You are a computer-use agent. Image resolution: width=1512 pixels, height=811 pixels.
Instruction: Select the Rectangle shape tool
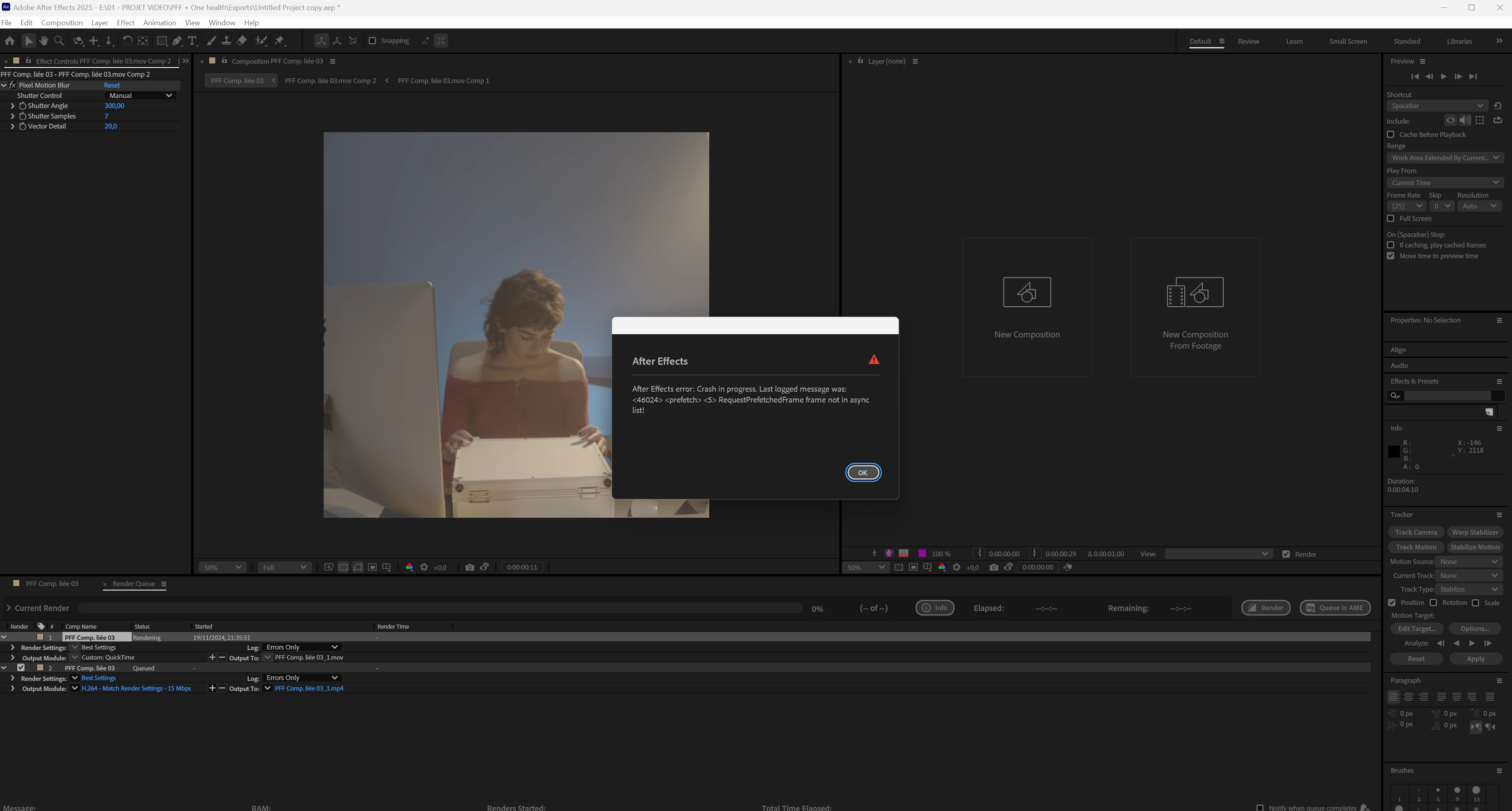161,41
